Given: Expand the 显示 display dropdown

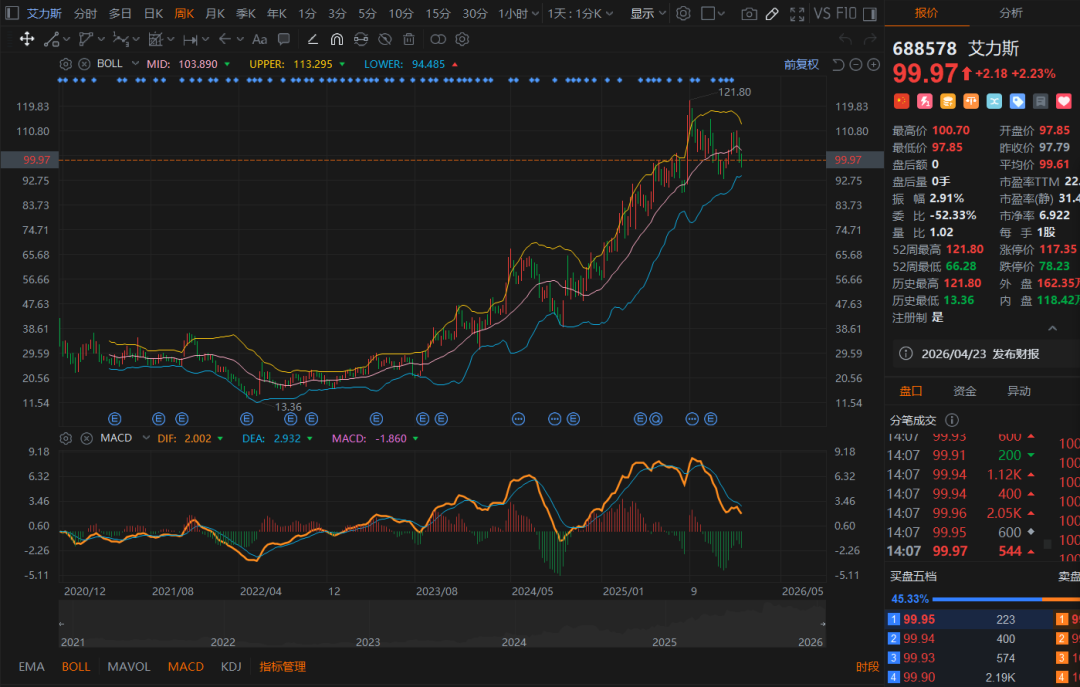Looking at the screenshot, I should [647, 14].
